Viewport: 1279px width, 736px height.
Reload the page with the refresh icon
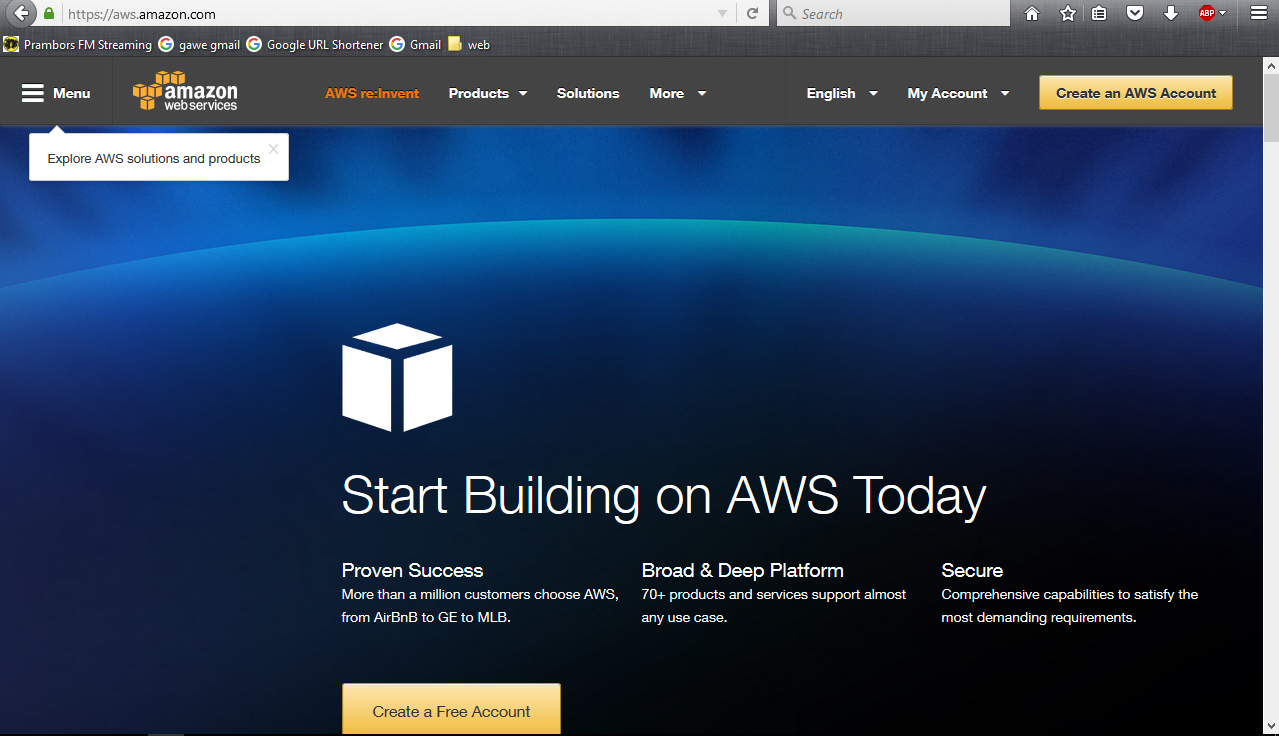click(x=752, y=14)
